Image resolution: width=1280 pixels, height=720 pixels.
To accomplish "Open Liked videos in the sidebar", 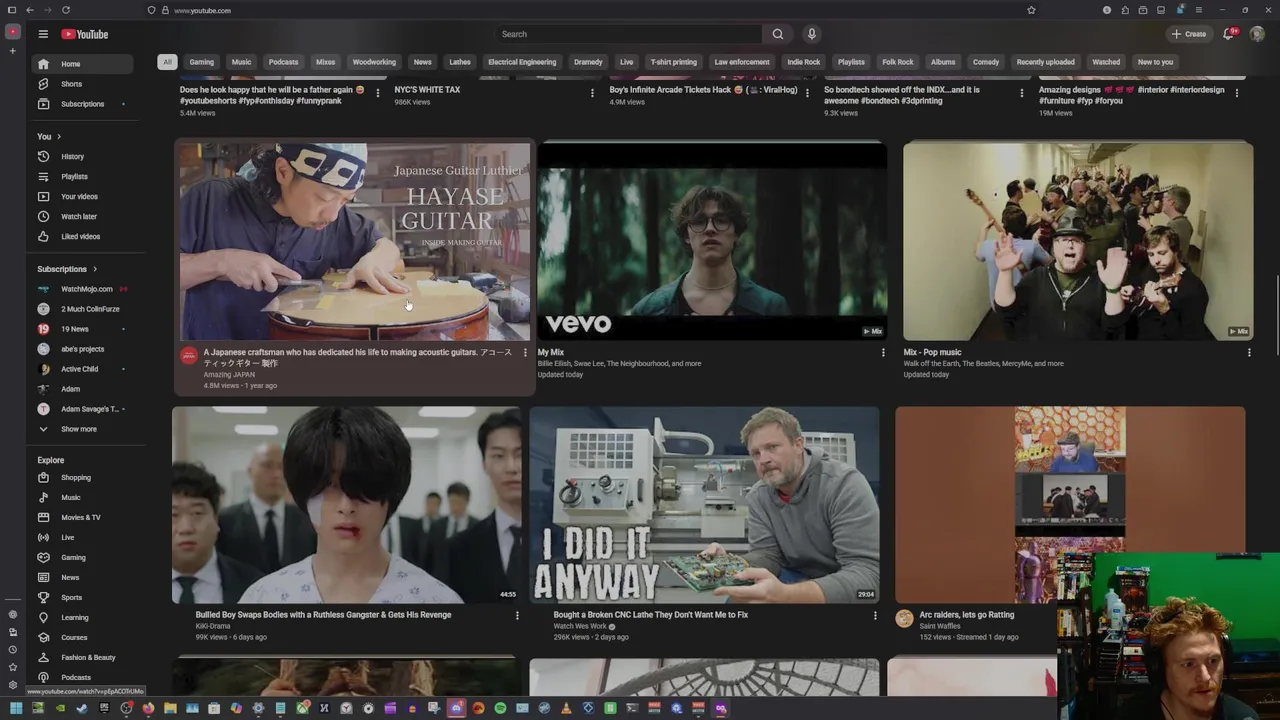I will click(x=80, y=237).
